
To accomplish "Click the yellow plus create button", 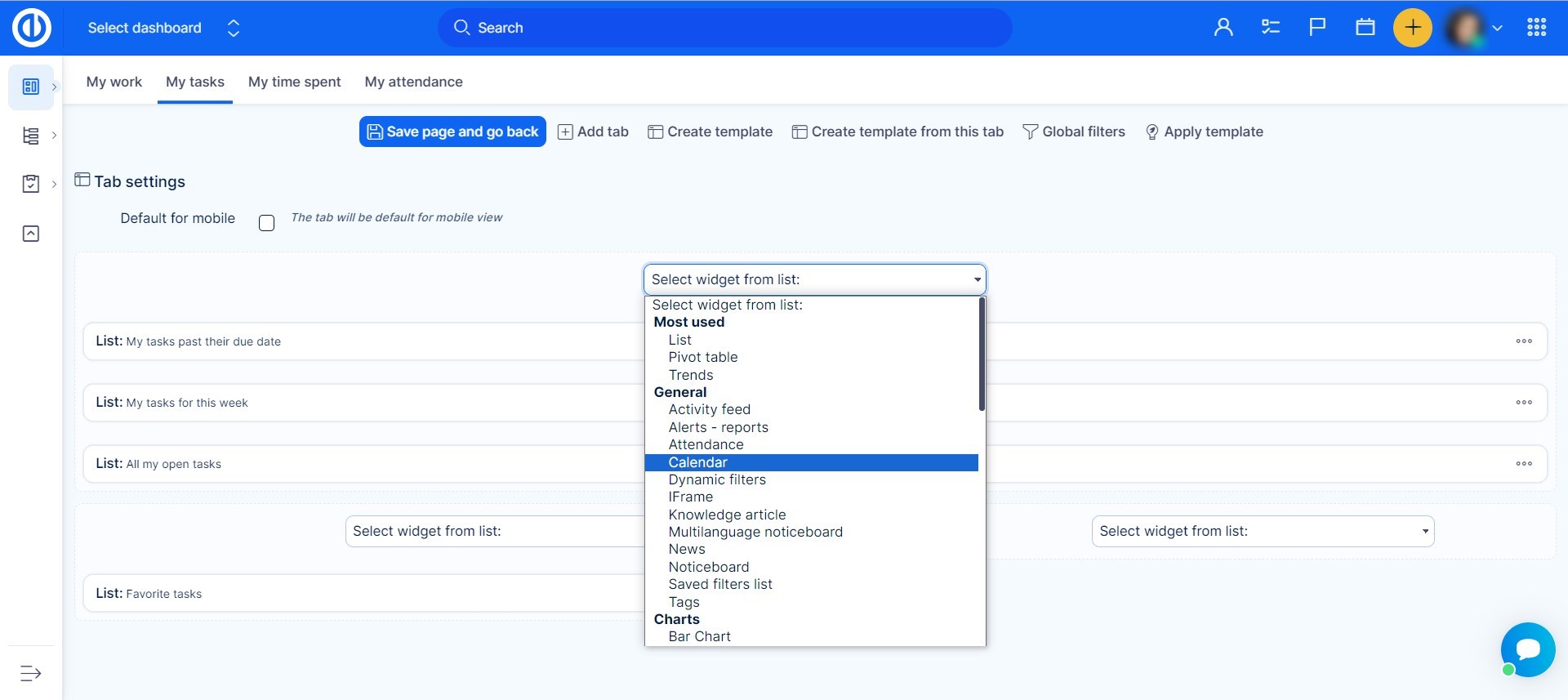I will [x=1412, y=28].
